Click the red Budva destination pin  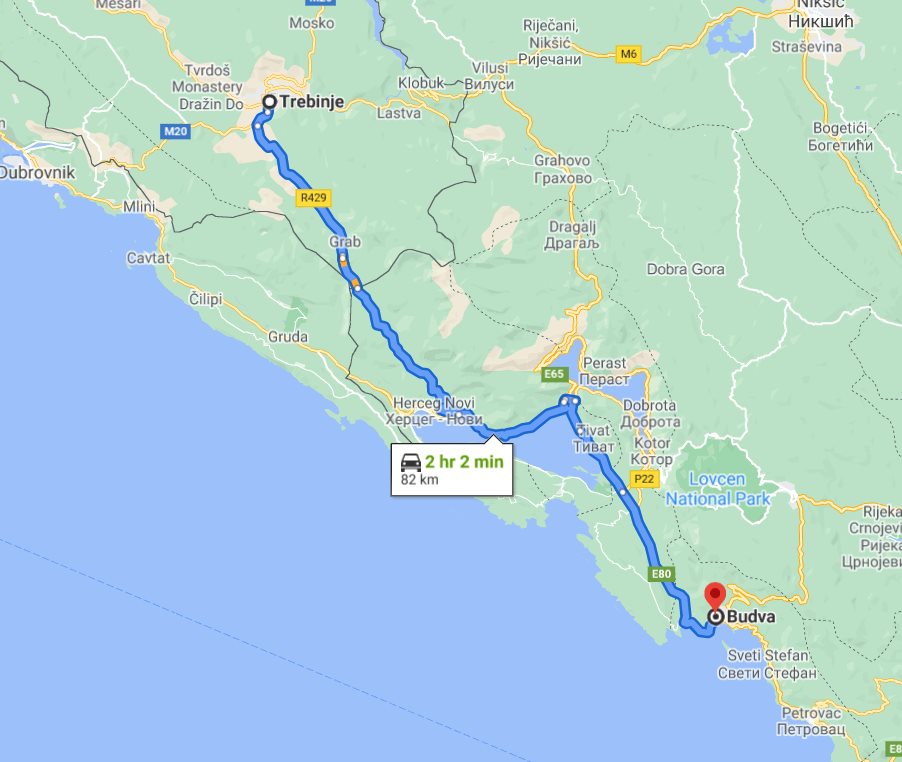tap(715, 597)
